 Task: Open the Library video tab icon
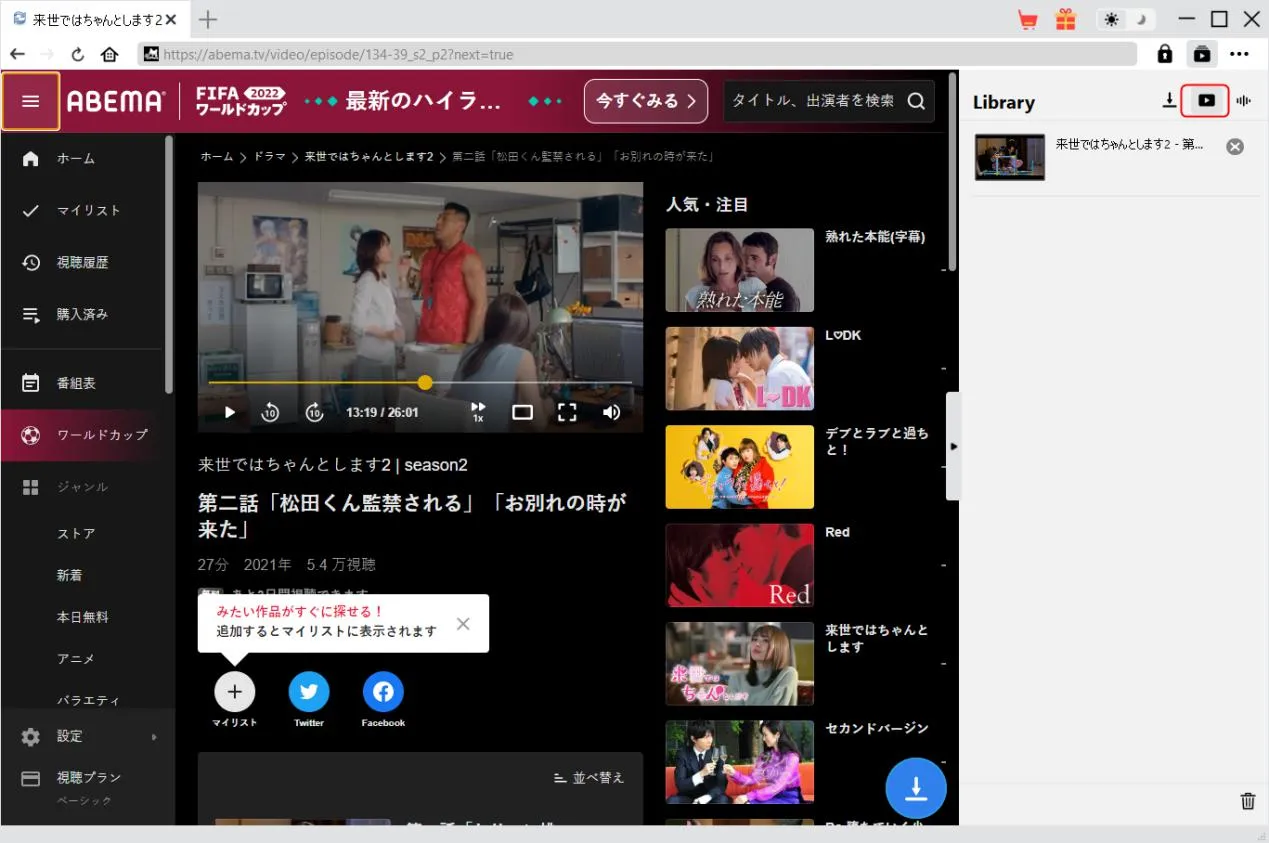point(1206,101)
